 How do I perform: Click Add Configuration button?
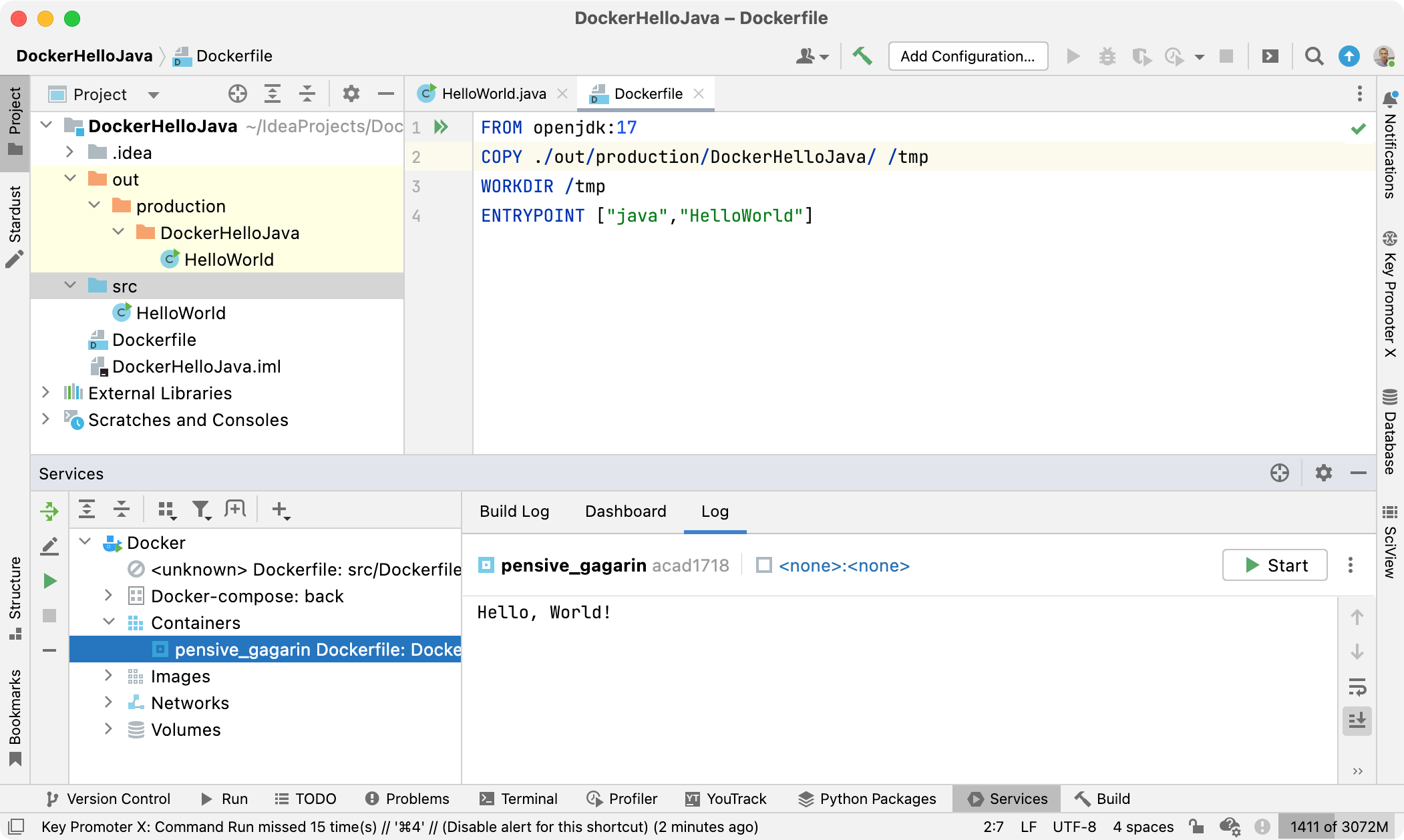(967, 56)
